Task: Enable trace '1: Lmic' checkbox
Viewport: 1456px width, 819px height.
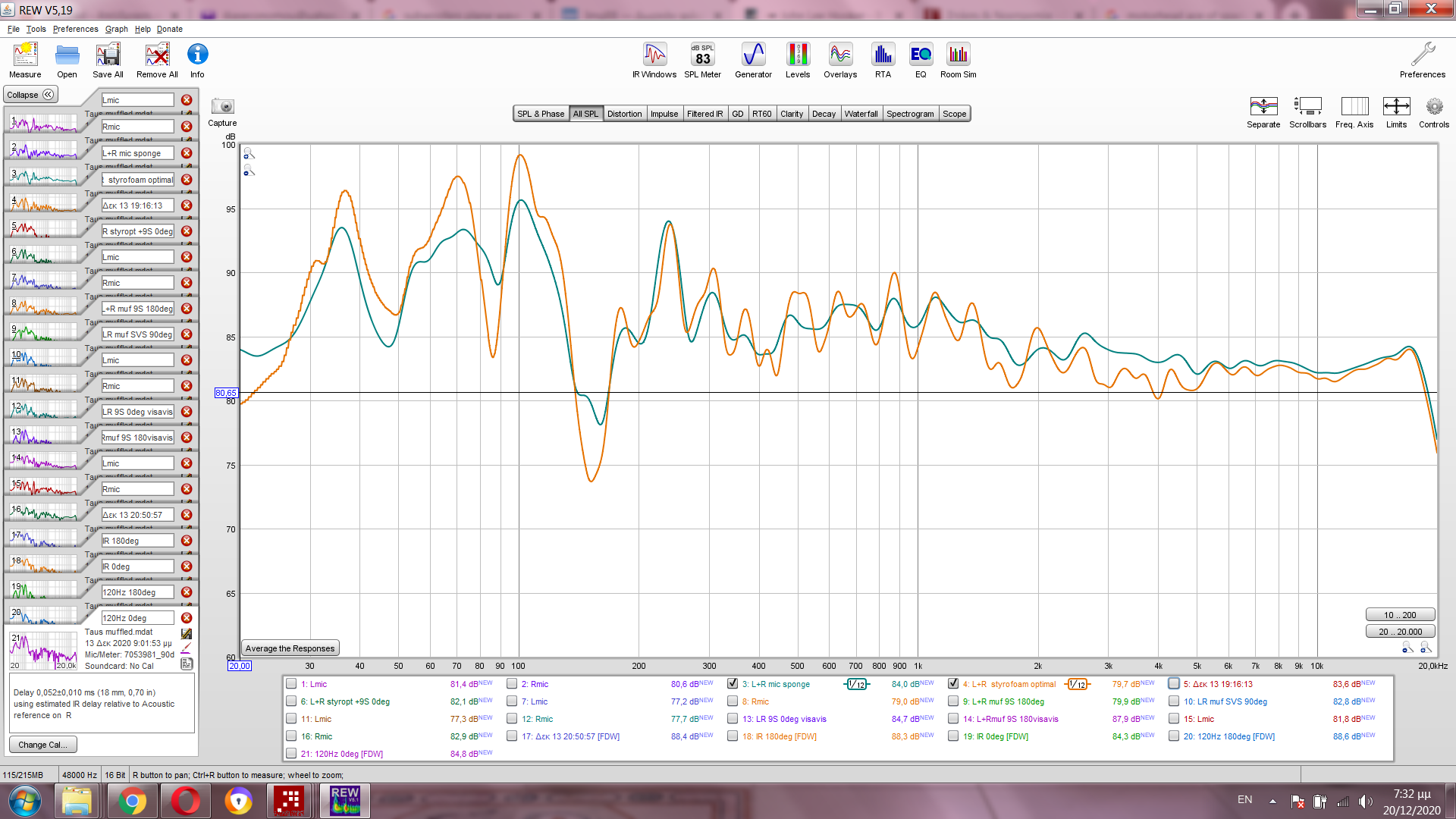Action: coord(291,683)
